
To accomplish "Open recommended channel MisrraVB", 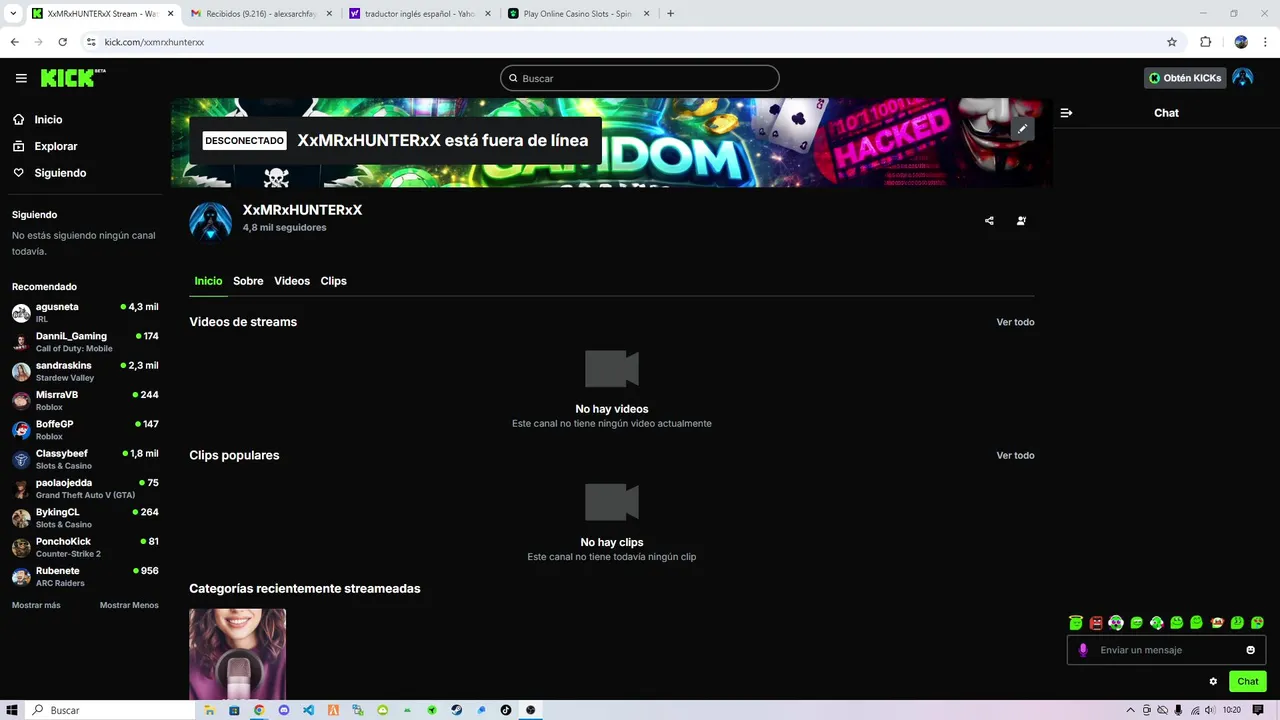I will click(x=85, y=400).
